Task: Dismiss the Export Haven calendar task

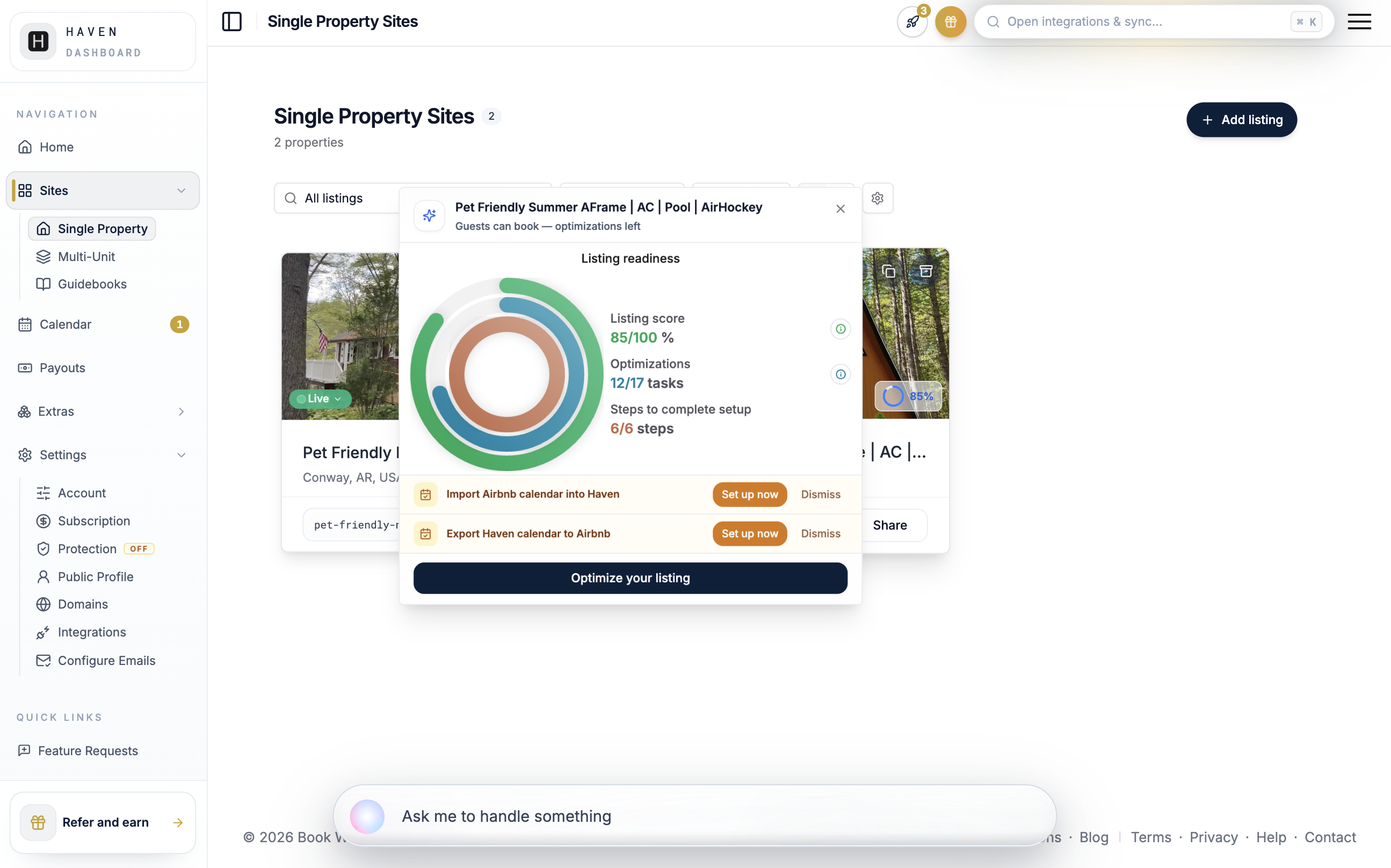Action: [821, 534]
